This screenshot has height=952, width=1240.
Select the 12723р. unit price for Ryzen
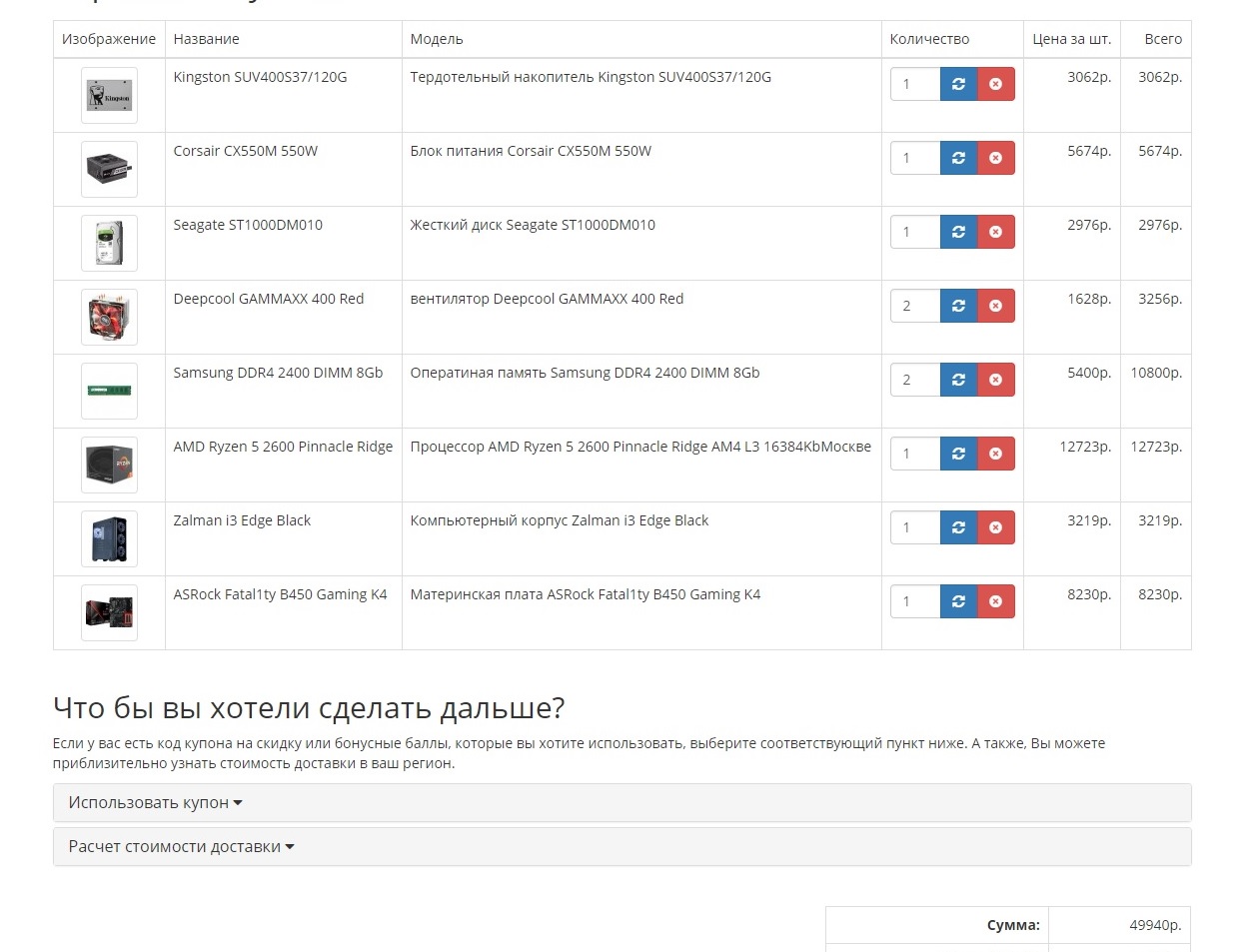[x=1085, y=447]
